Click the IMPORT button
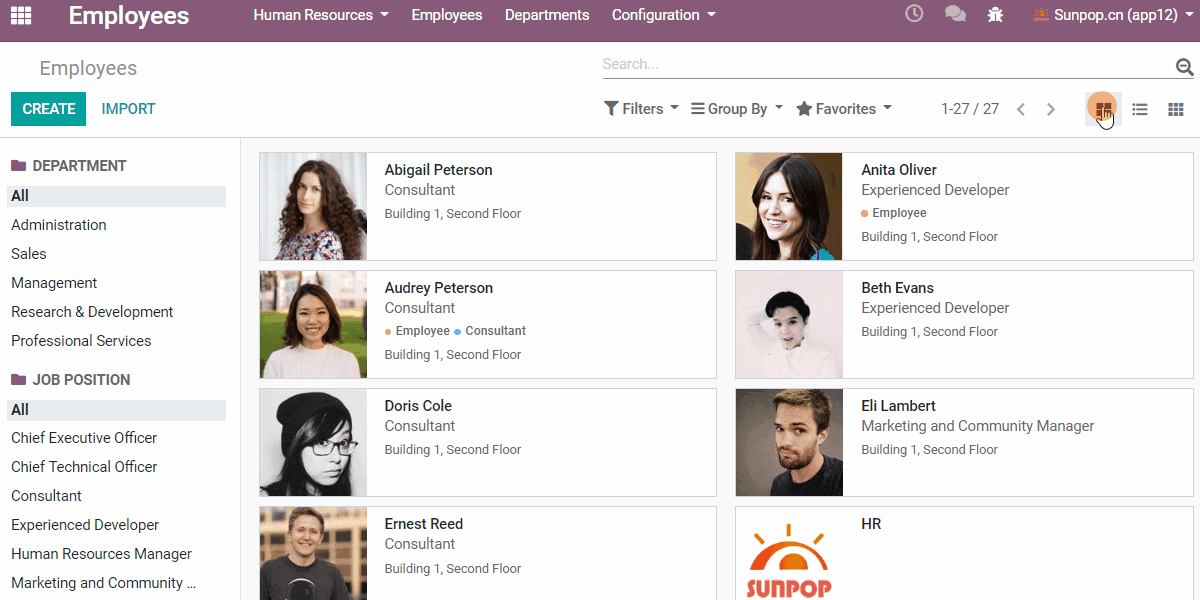This screenshot has height=600, width=1200. pos(128,109)
